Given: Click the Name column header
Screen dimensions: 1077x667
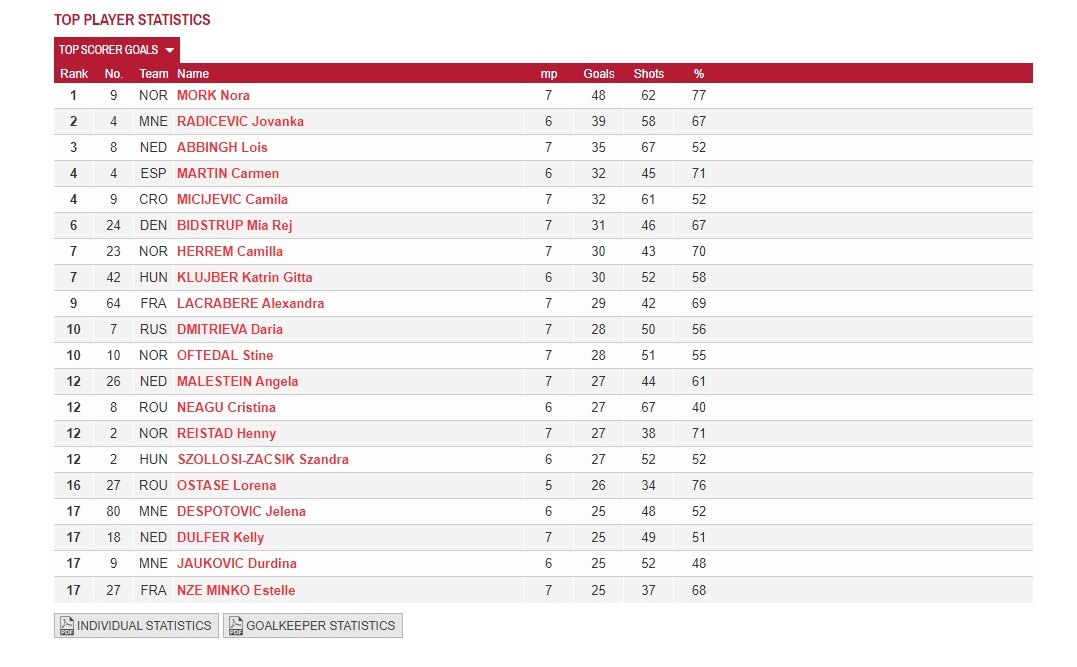Looking at the screenshot, I should pos(193,74).
